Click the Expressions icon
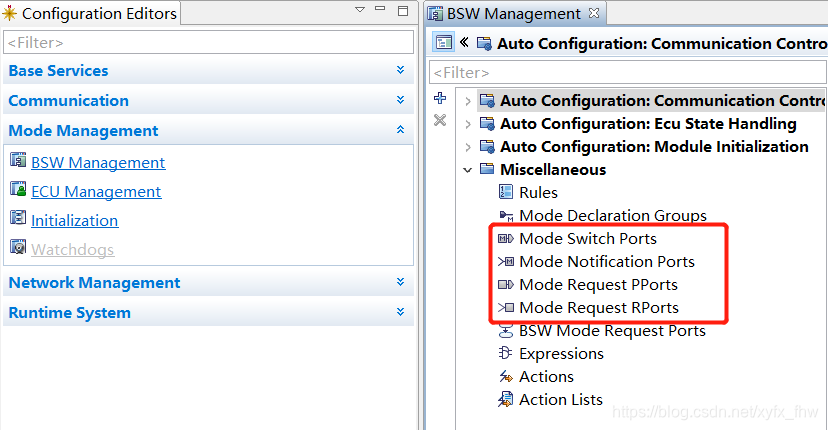 [505, 353]
